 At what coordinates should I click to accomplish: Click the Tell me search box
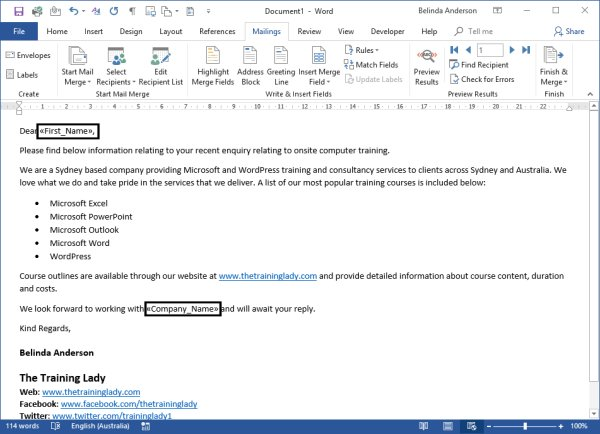pos(474,31)
